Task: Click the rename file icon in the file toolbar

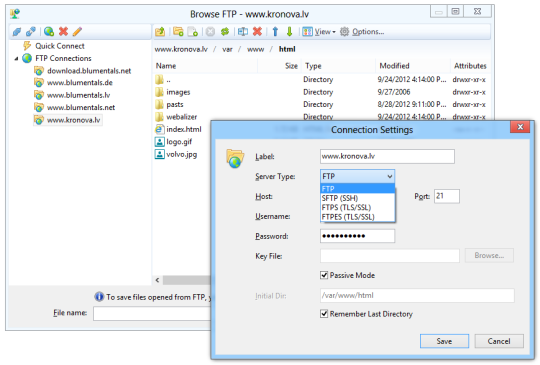Action: tap(243, 32)
